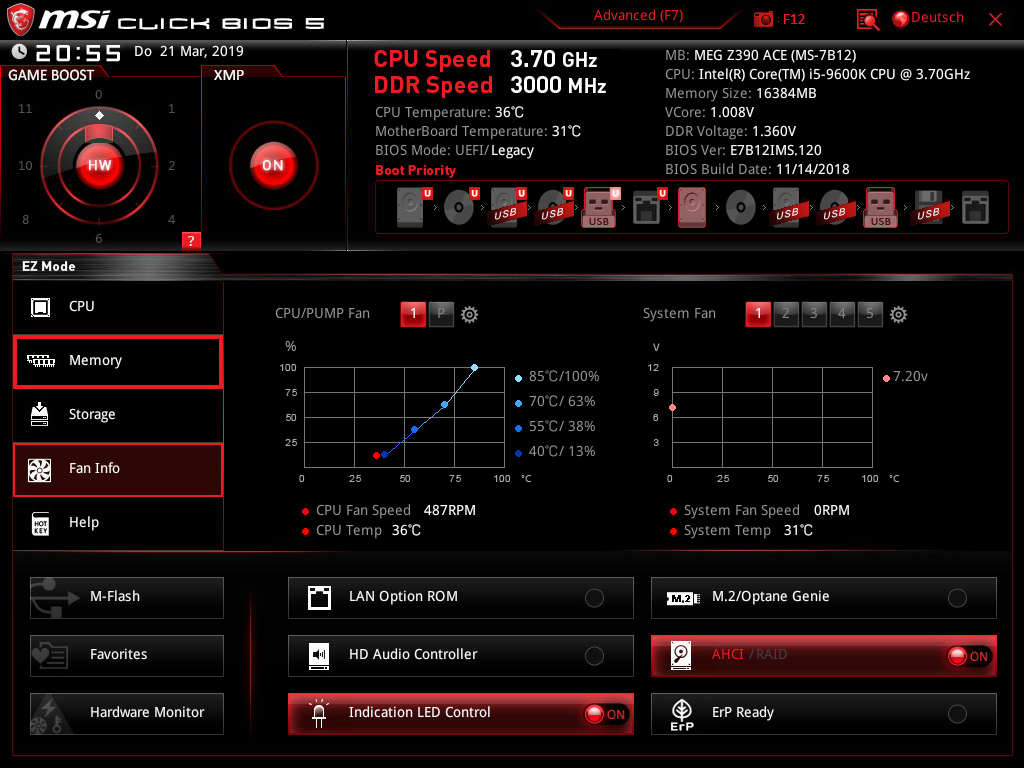Open the BIOS search magnifier icon

point(868,20)
